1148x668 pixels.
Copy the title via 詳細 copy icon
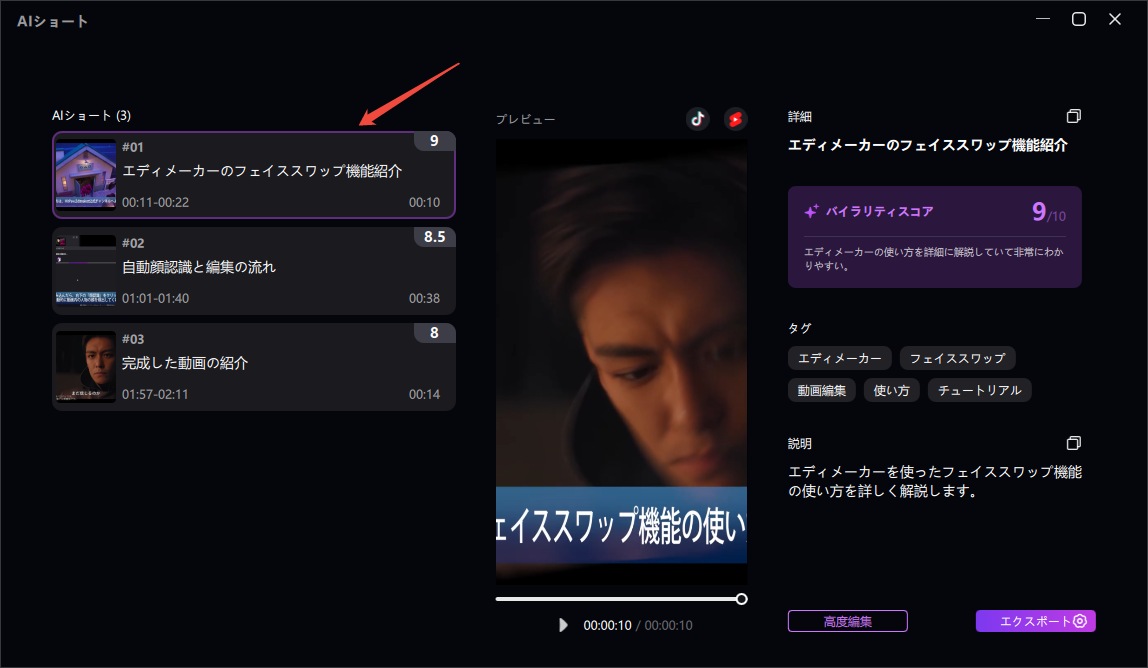click(x=1073, y=116)
